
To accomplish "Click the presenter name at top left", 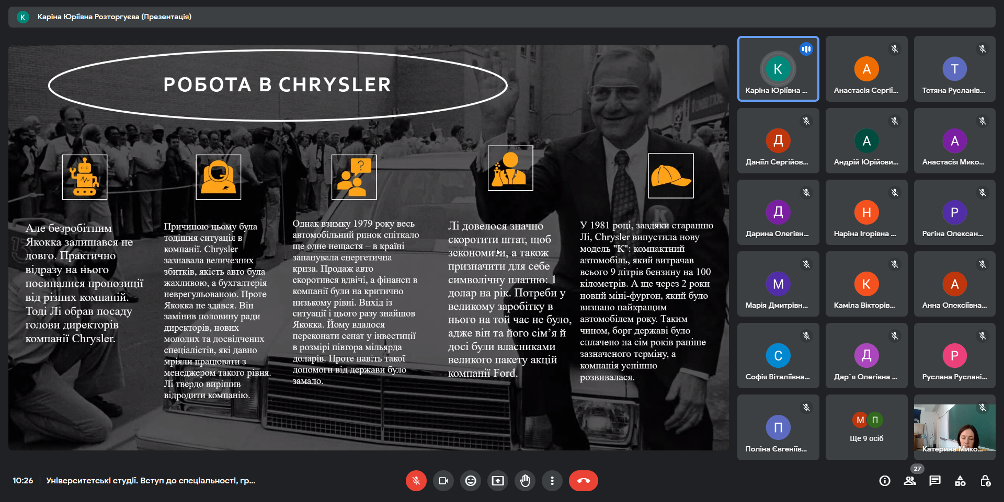I will click(x=110, y=17).
